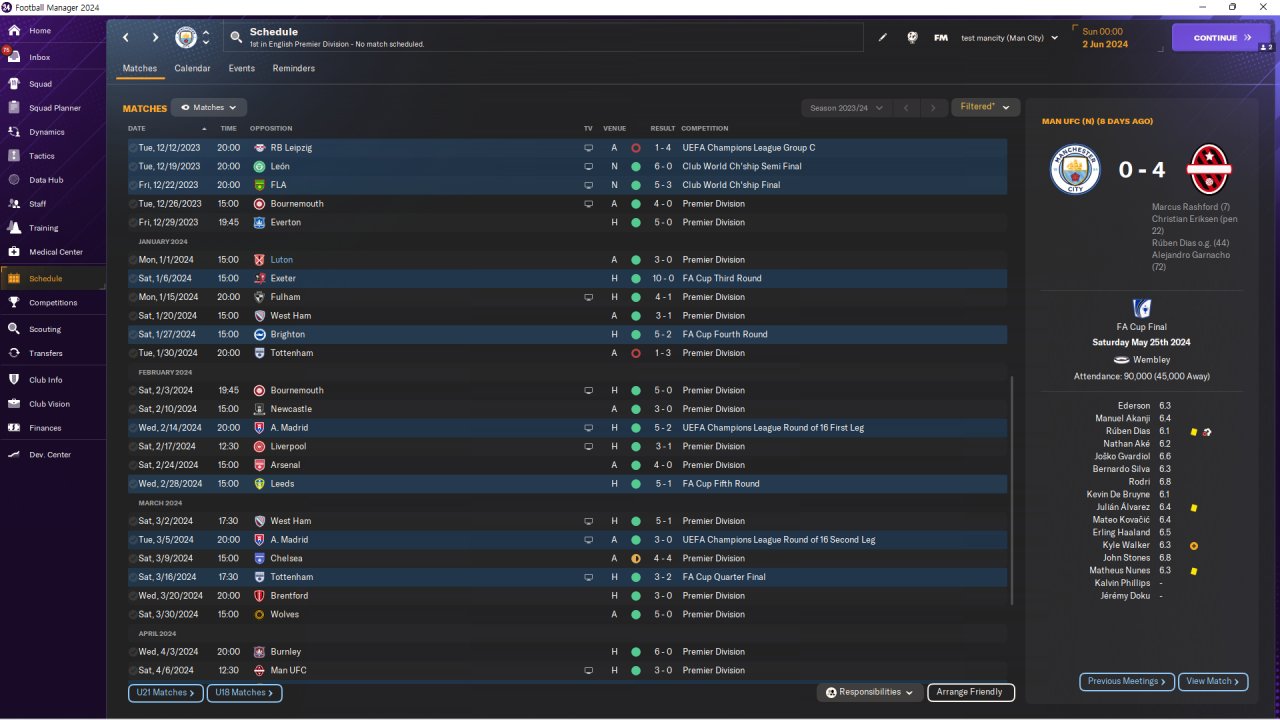Open the Scouting magnifier icon

point(14,329)
